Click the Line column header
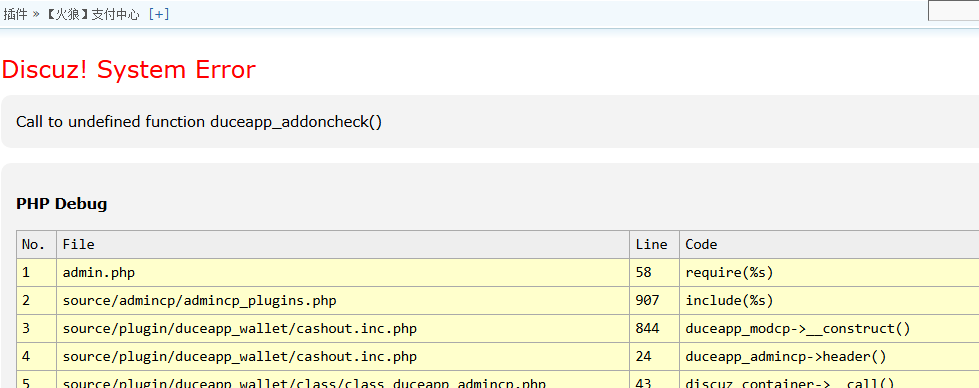Viewport: 979px width, 388px height. pos(654,244)
